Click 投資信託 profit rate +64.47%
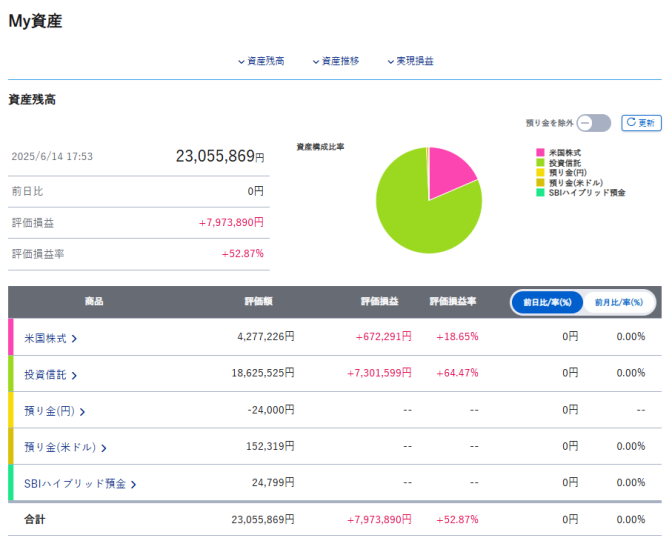The height and width of the screenshot is (538, 672). click(x=457, y=373)
